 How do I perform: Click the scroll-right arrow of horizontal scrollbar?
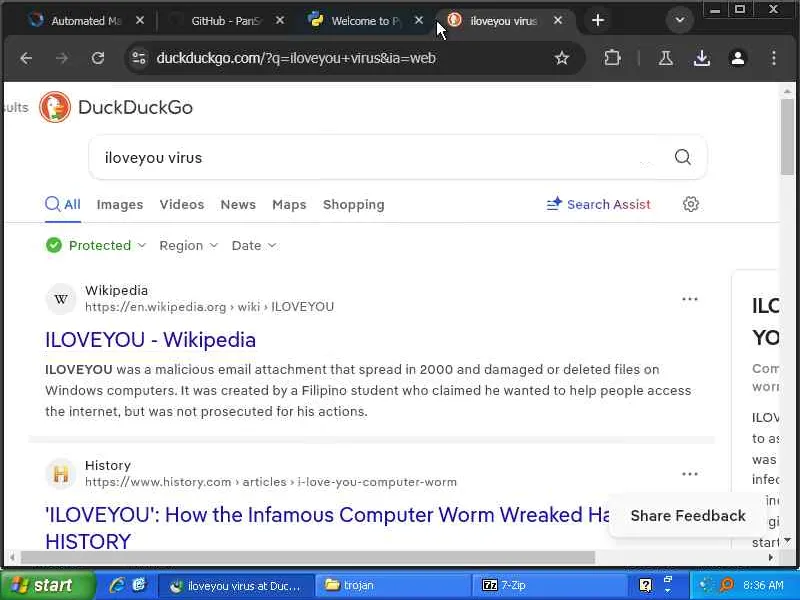tap(770, 557)
